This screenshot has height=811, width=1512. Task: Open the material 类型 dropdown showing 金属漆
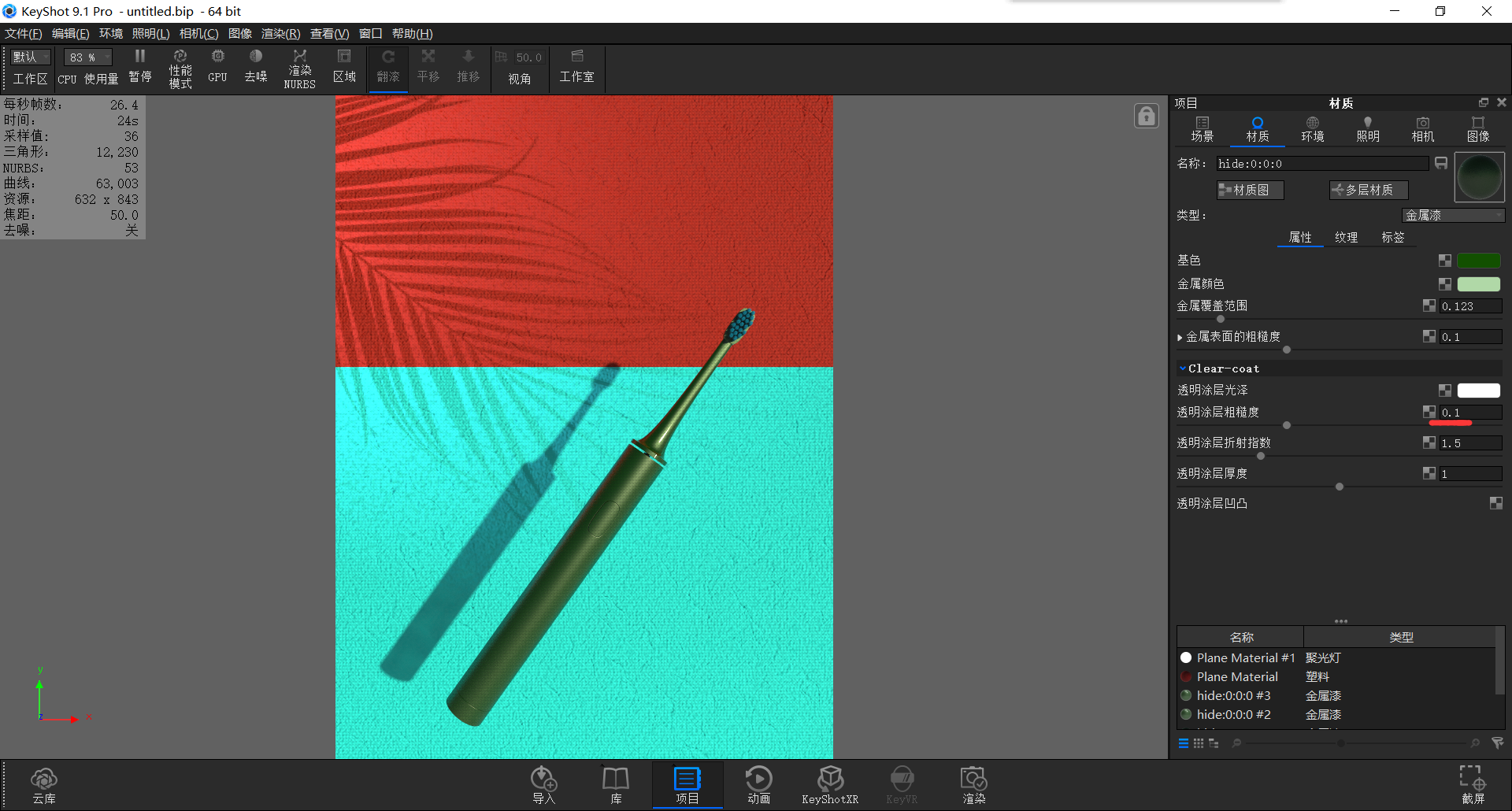pyautogui.click(x=1453, y=215)
